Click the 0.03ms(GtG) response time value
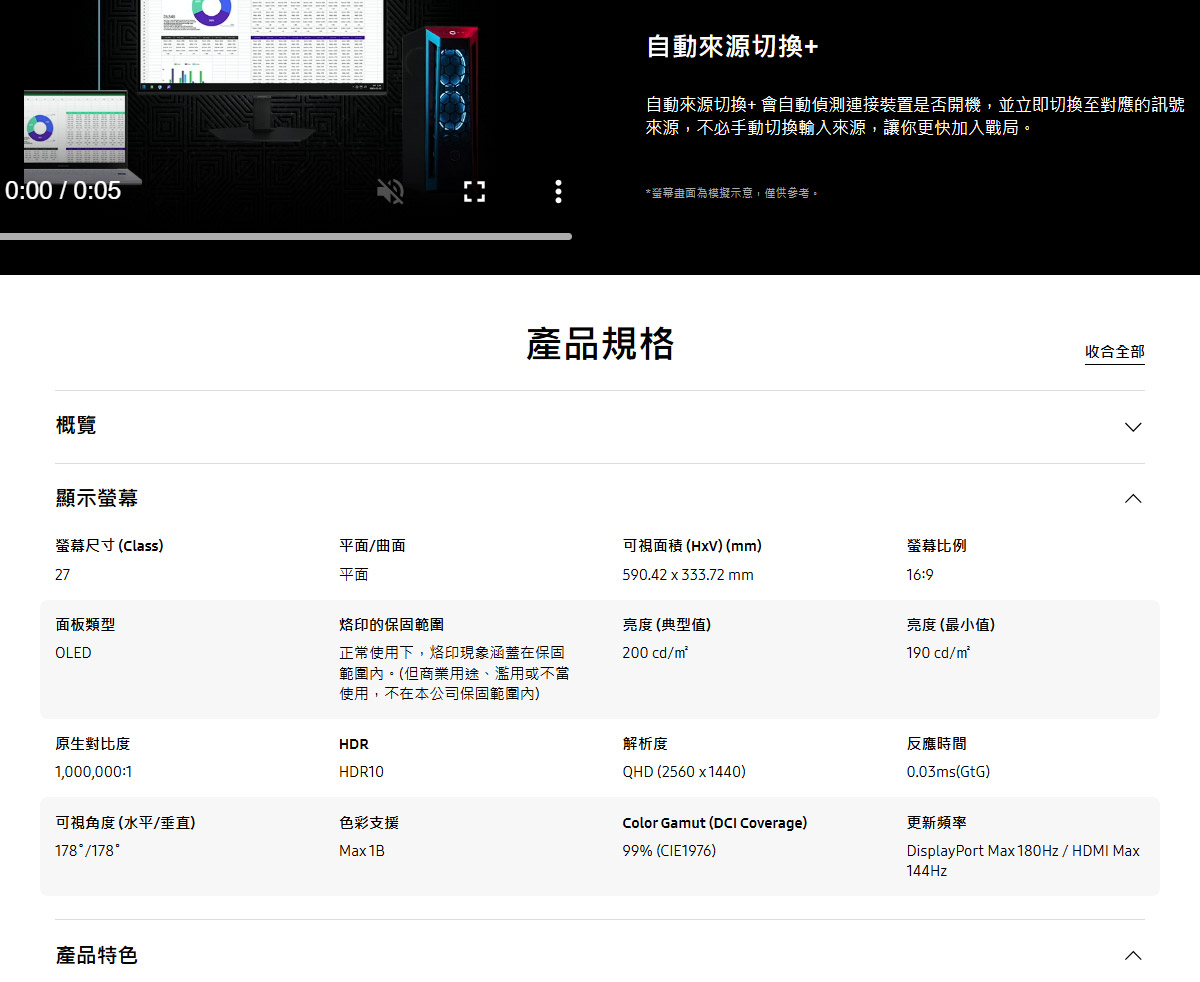This screenshot has width=1200, height=982. (948, 772)
